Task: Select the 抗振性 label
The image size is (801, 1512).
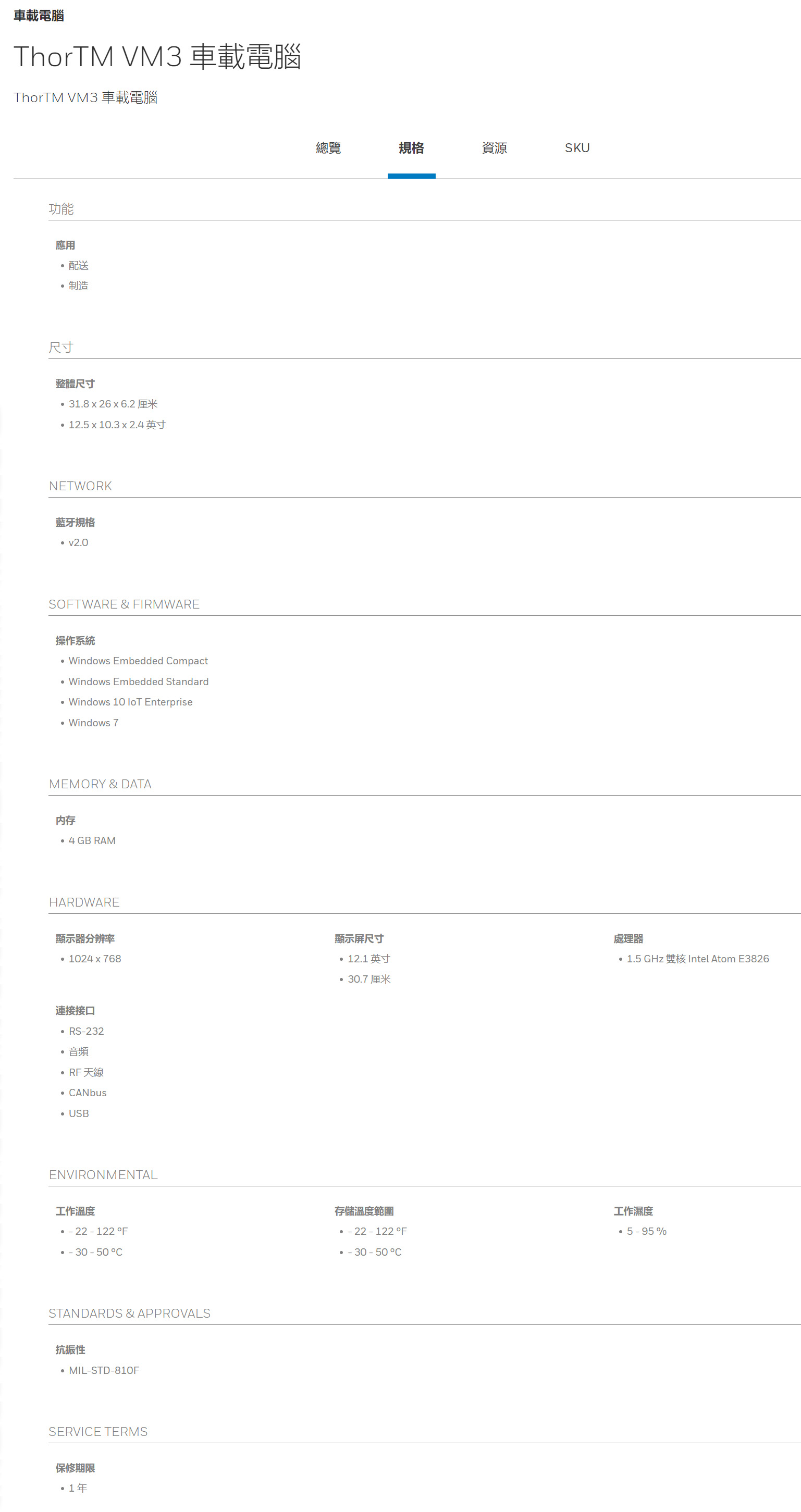Action: (x=70, y=1350)
